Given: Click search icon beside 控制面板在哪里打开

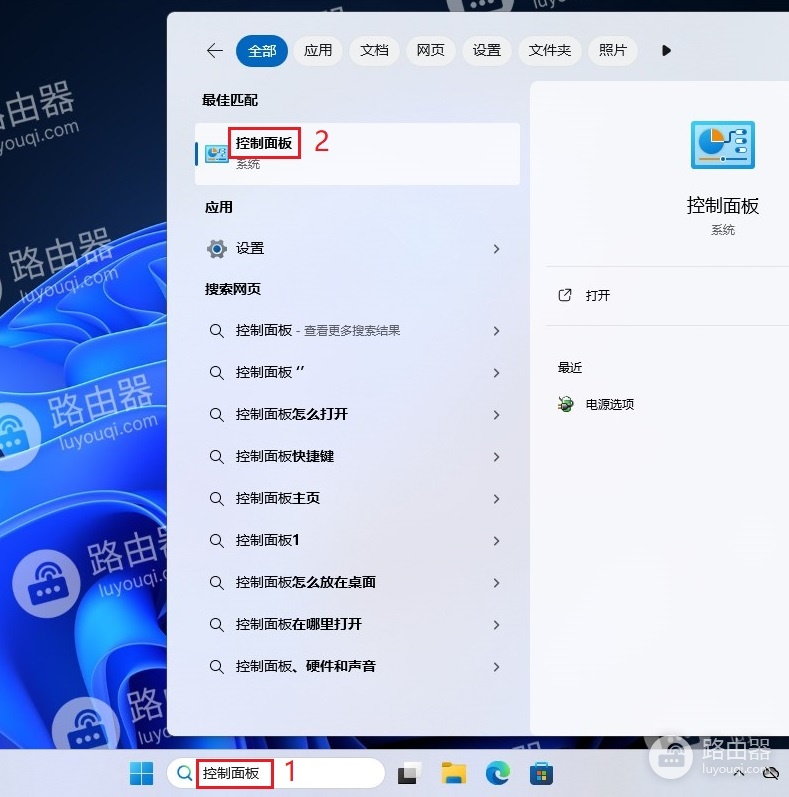Looking at the screenshot, I should pyautogui.click(x=217, y=625).
